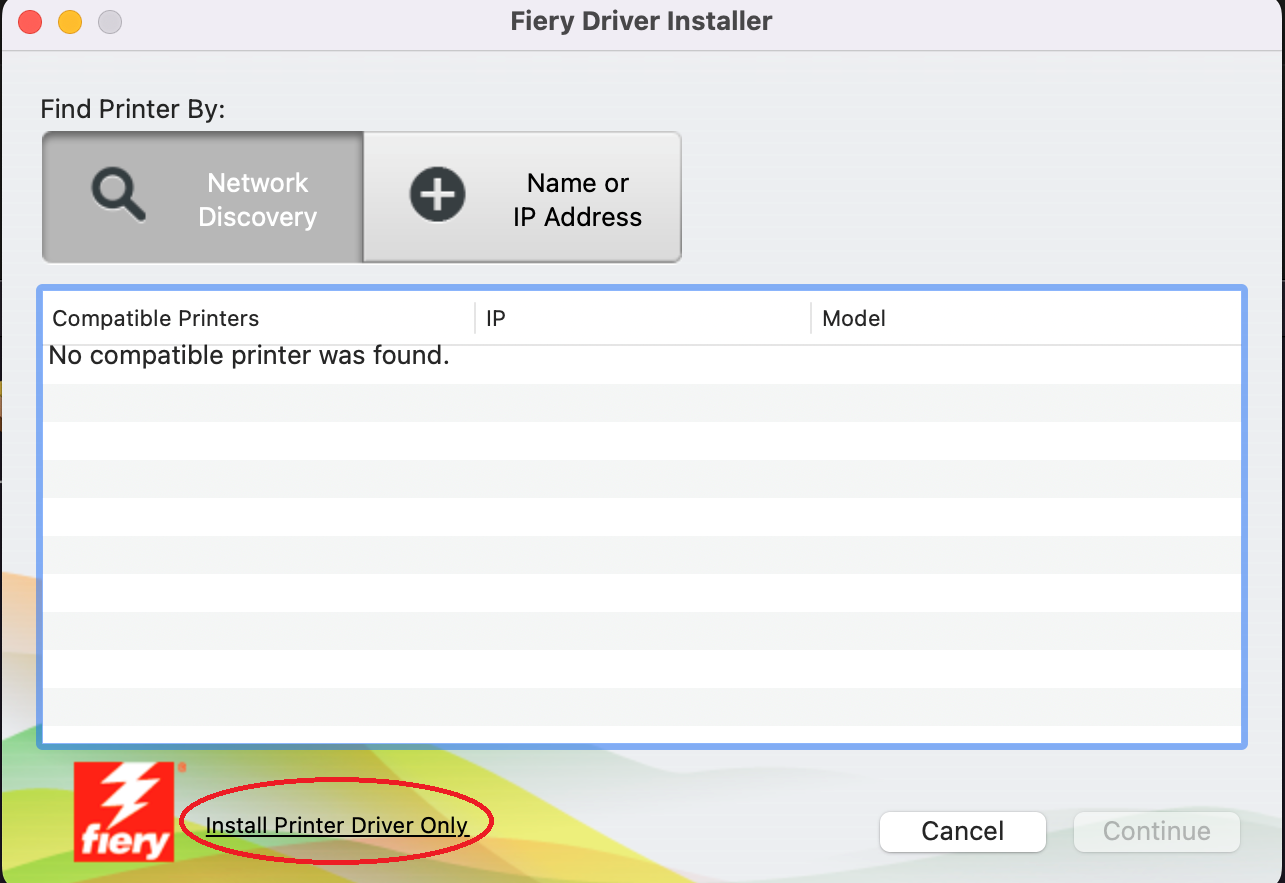Click the 'Find Printer By:' label
The image size is (1285, 883).
(x=133, y=109)
